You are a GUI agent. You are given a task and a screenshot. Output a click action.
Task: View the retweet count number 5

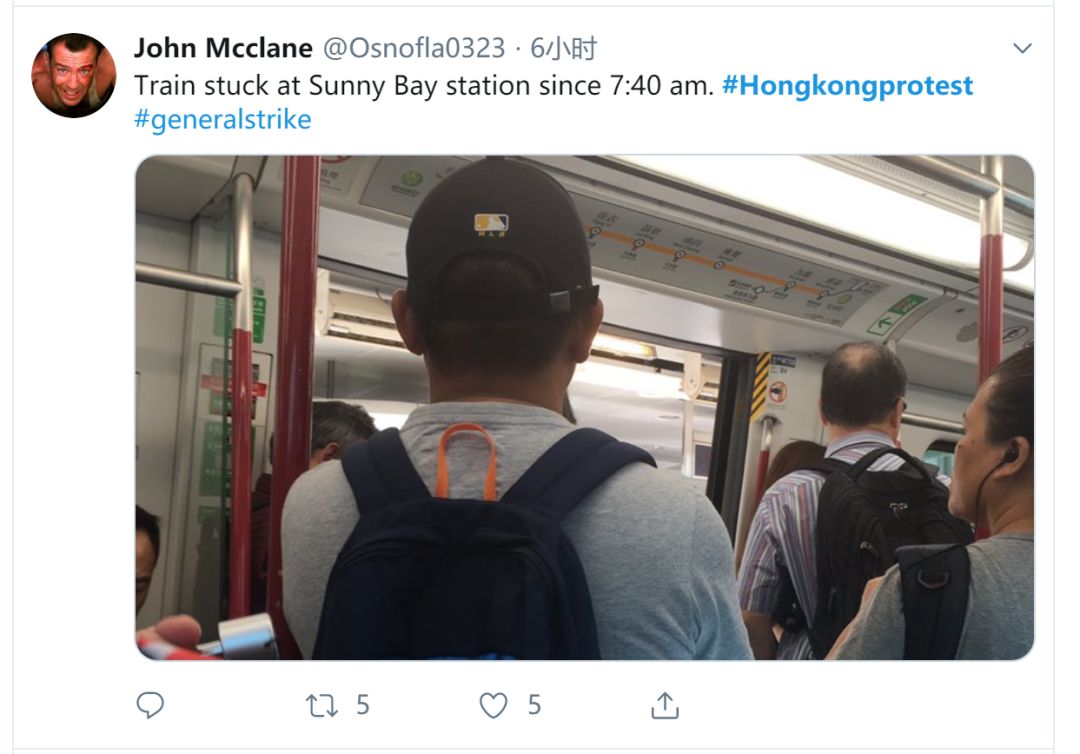click(363, 705)
